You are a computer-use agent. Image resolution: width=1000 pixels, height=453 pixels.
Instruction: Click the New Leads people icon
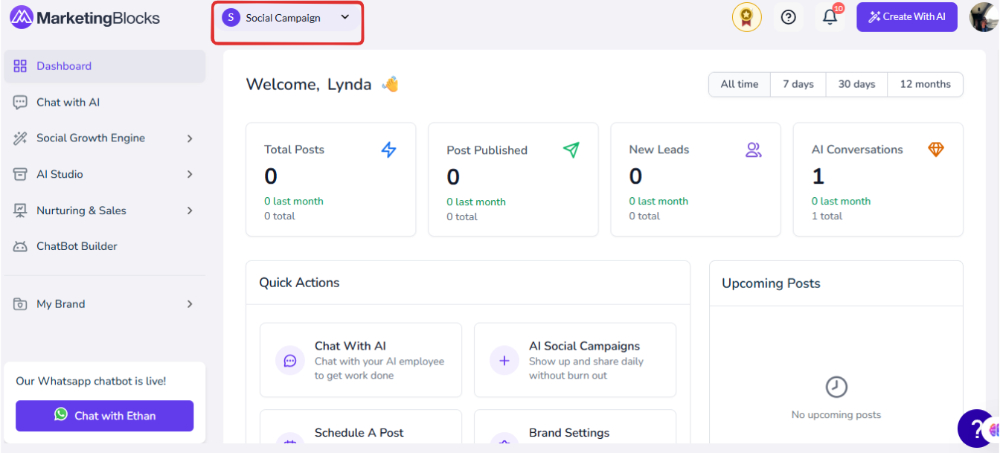tap(754, 150)
